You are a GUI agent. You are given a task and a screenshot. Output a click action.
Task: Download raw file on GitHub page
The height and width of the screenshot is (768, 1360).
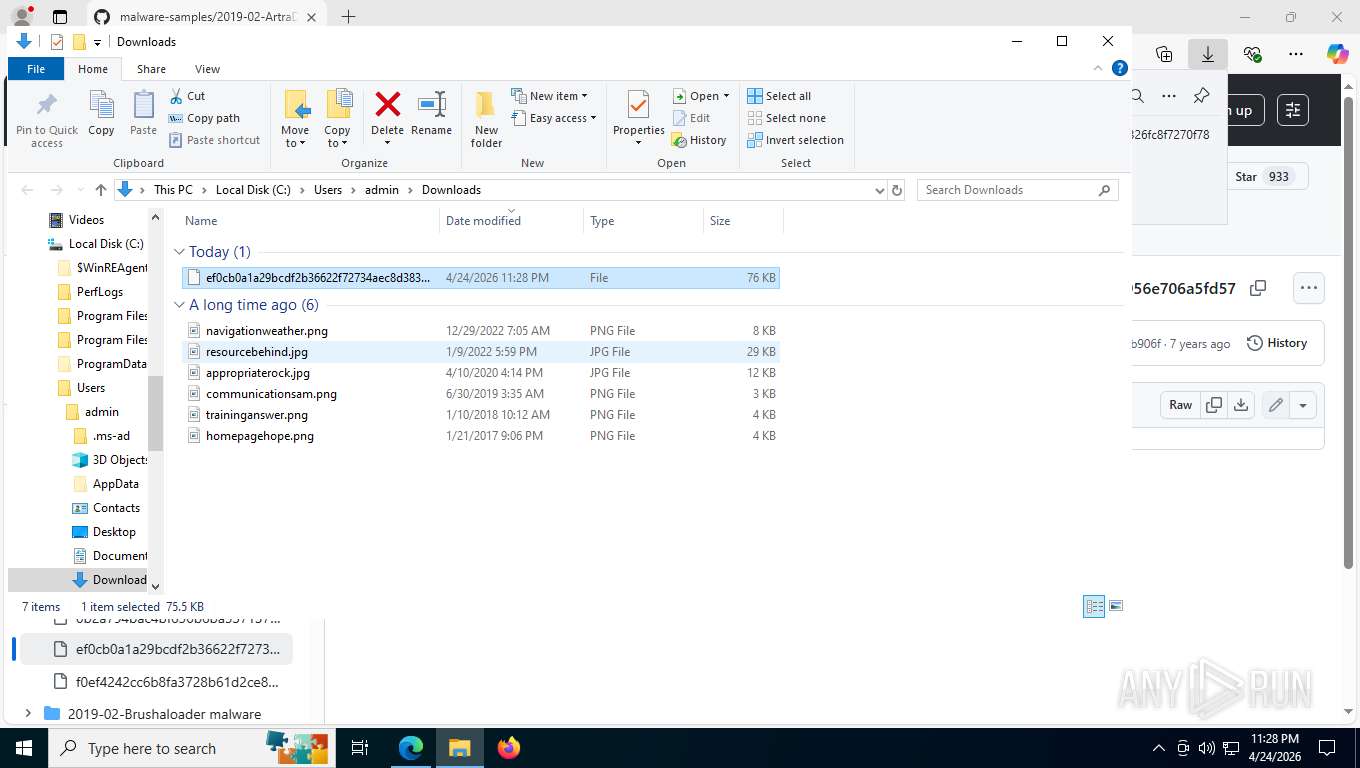pos(1241,405)
